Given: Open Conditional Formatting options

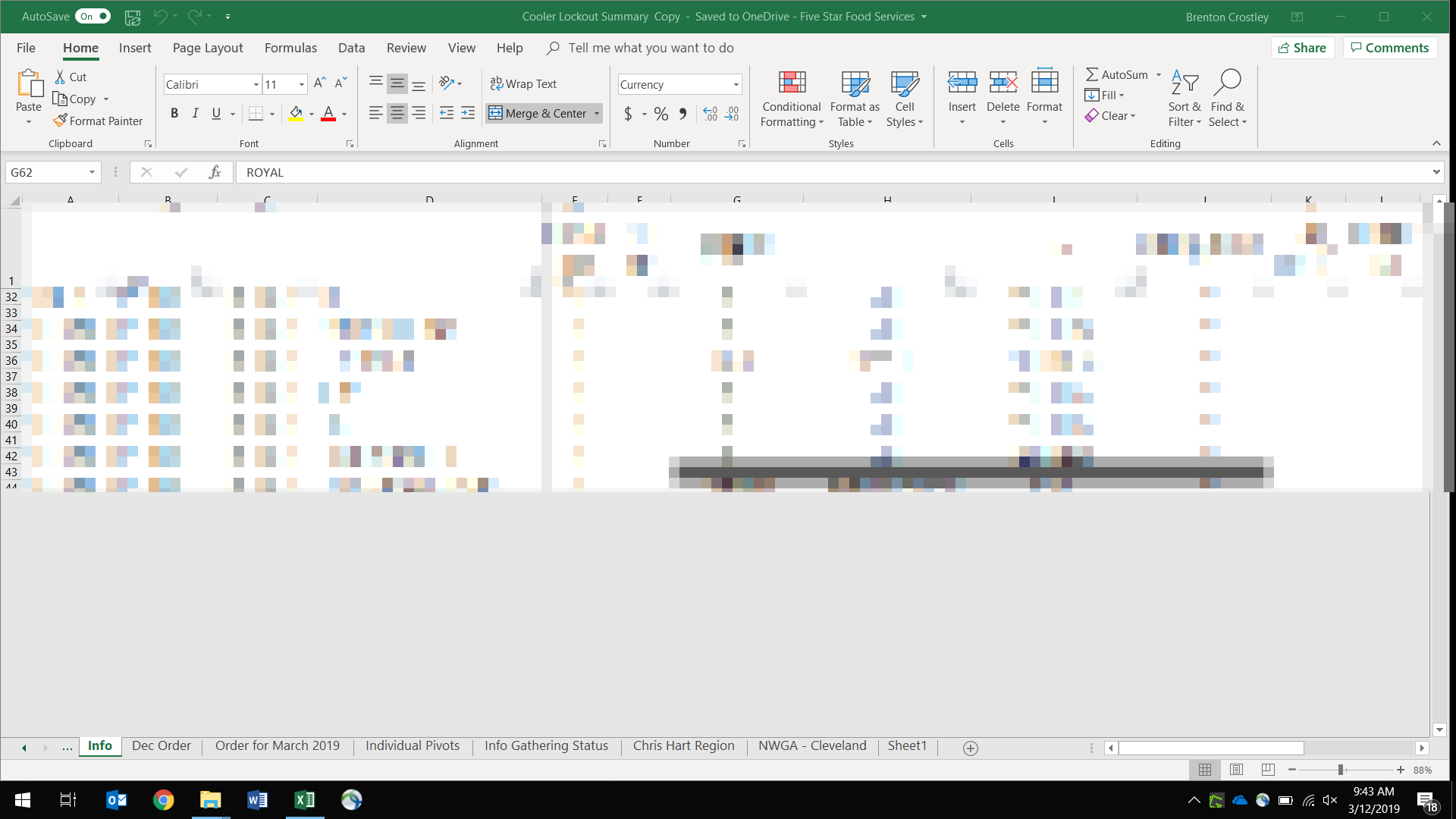Looking at the screenshot, I should 791,99.
